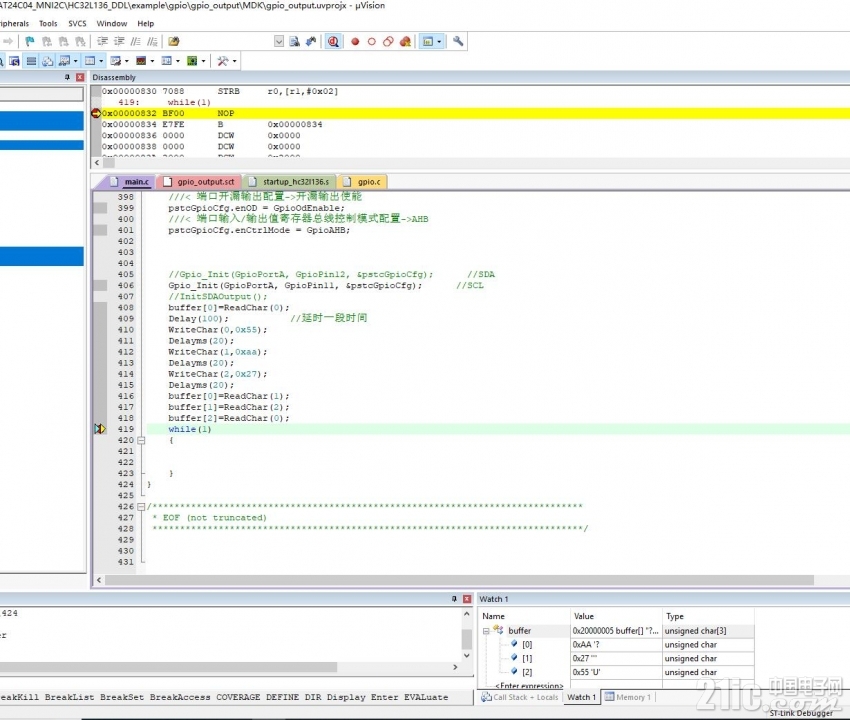Click the Trace windows toolbar icon
850x720 pixels.
coord(166,61)
